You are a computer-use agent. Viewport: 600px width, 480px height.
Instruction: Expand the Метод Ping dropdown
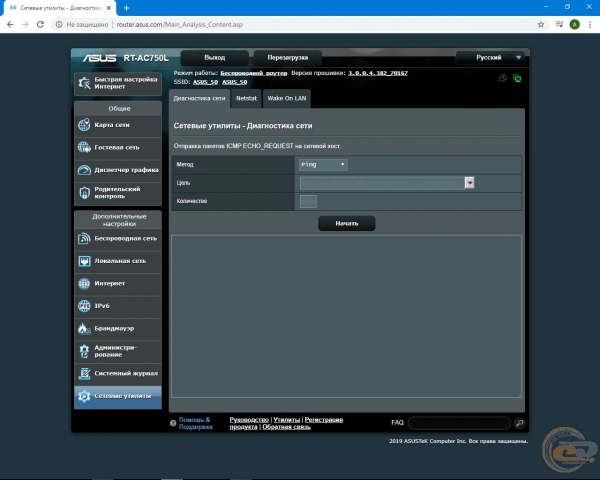pyautogui.click(x=323, y=164)
